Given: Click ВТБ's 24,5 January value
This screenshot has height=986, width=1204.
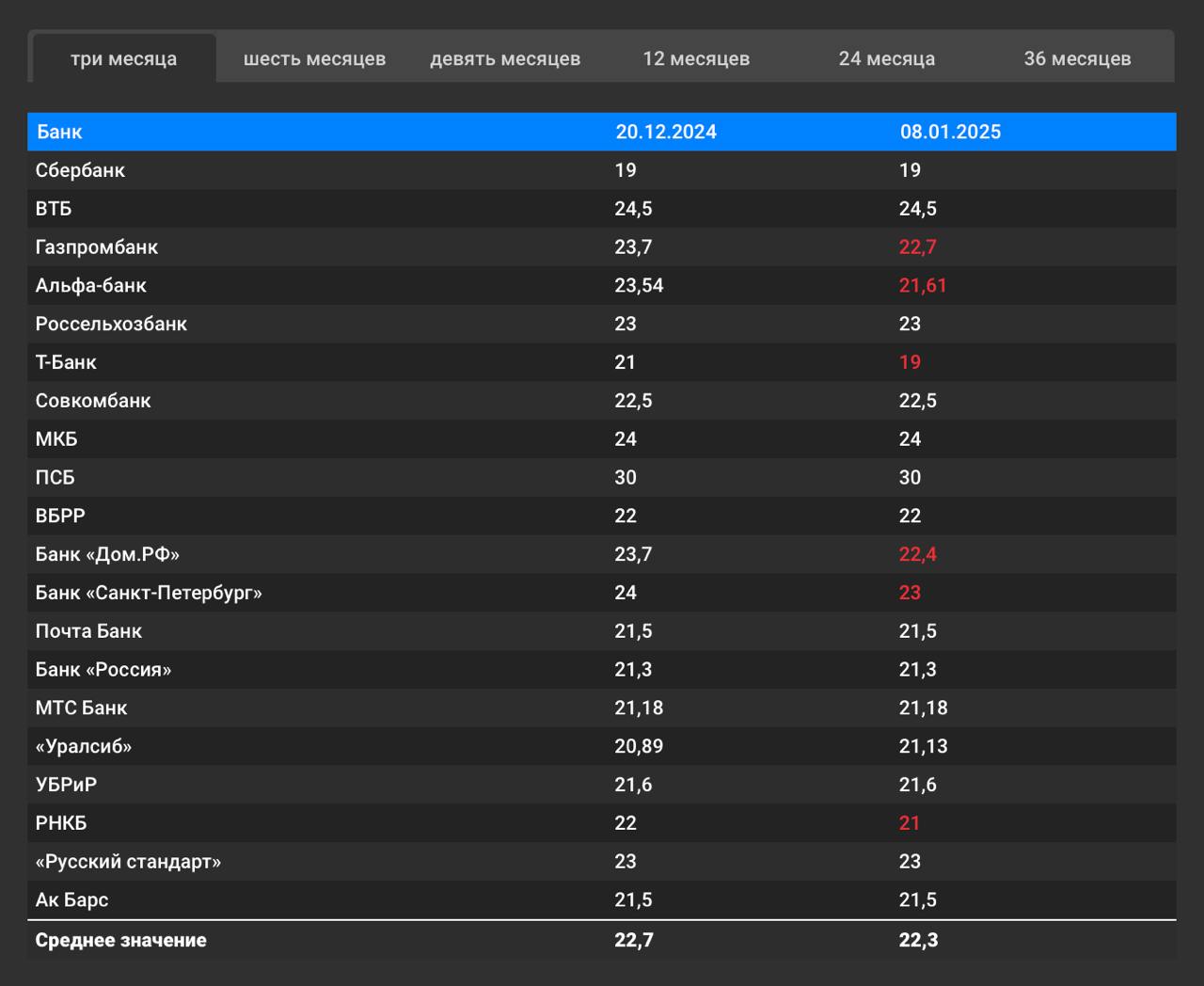Looking at the screenshot, I should [918, 209].
